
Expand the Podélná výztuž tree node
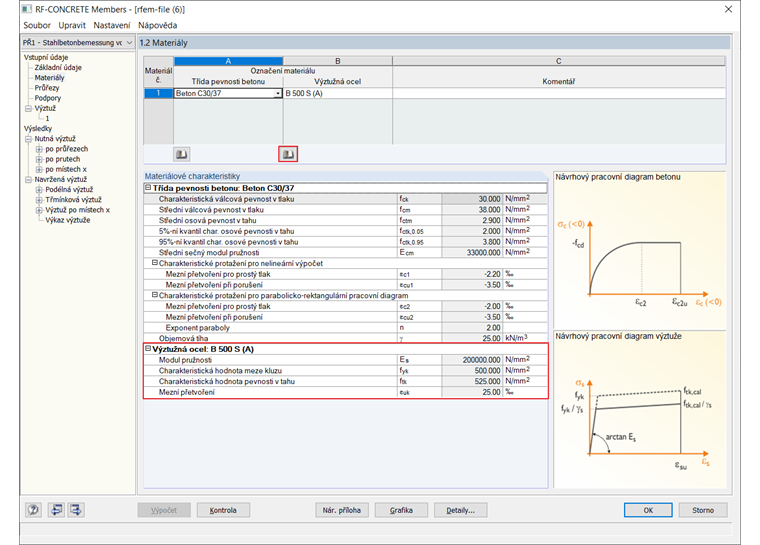point(39,190)
